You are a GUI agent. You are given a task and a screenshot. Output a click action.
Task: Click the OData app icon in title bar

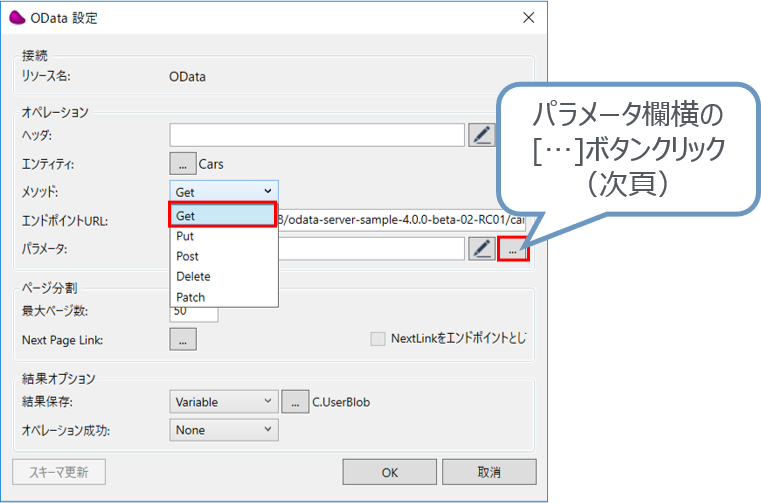tap(17, 18)
